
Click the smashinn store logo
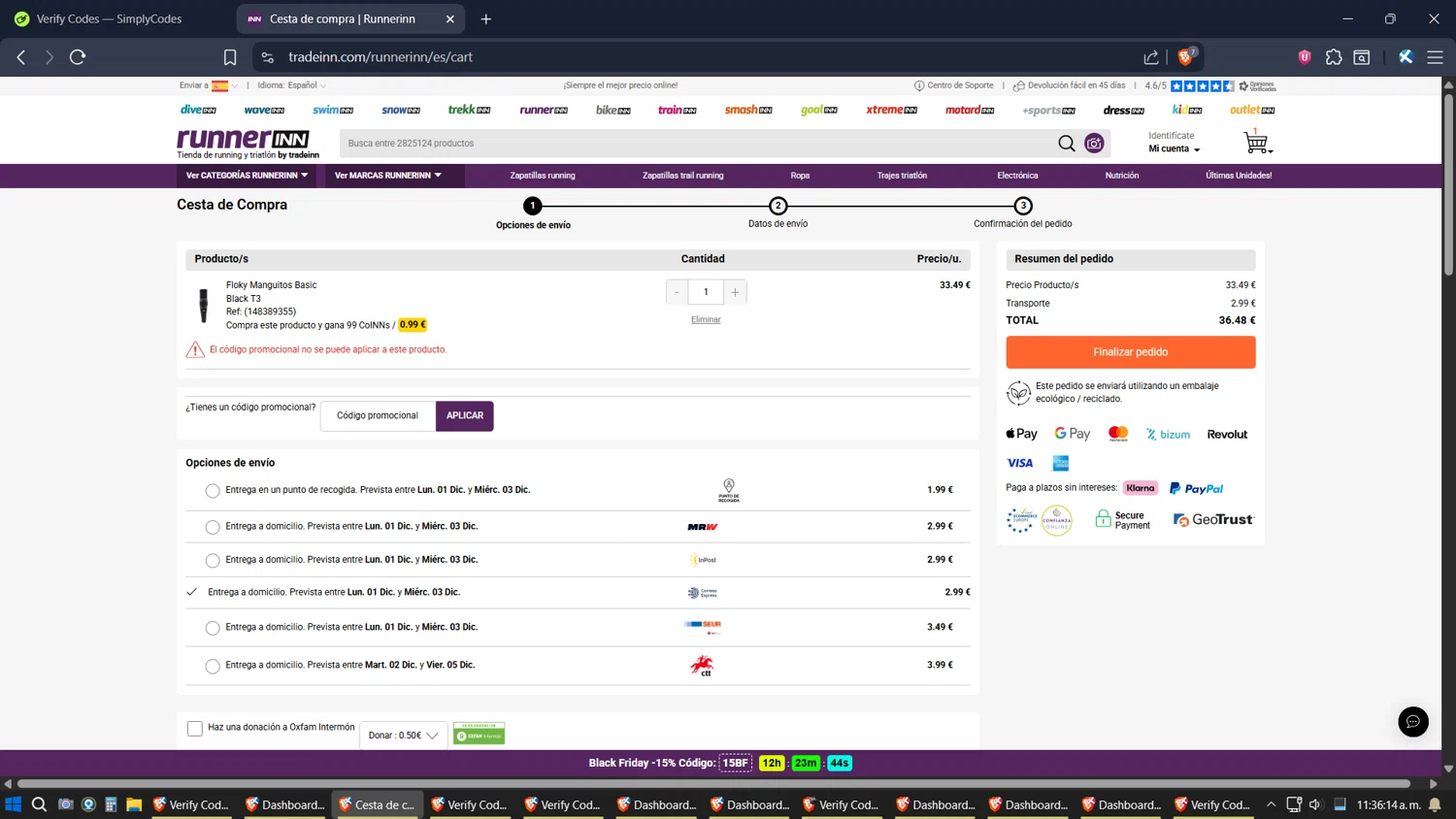tap(748, 110)
